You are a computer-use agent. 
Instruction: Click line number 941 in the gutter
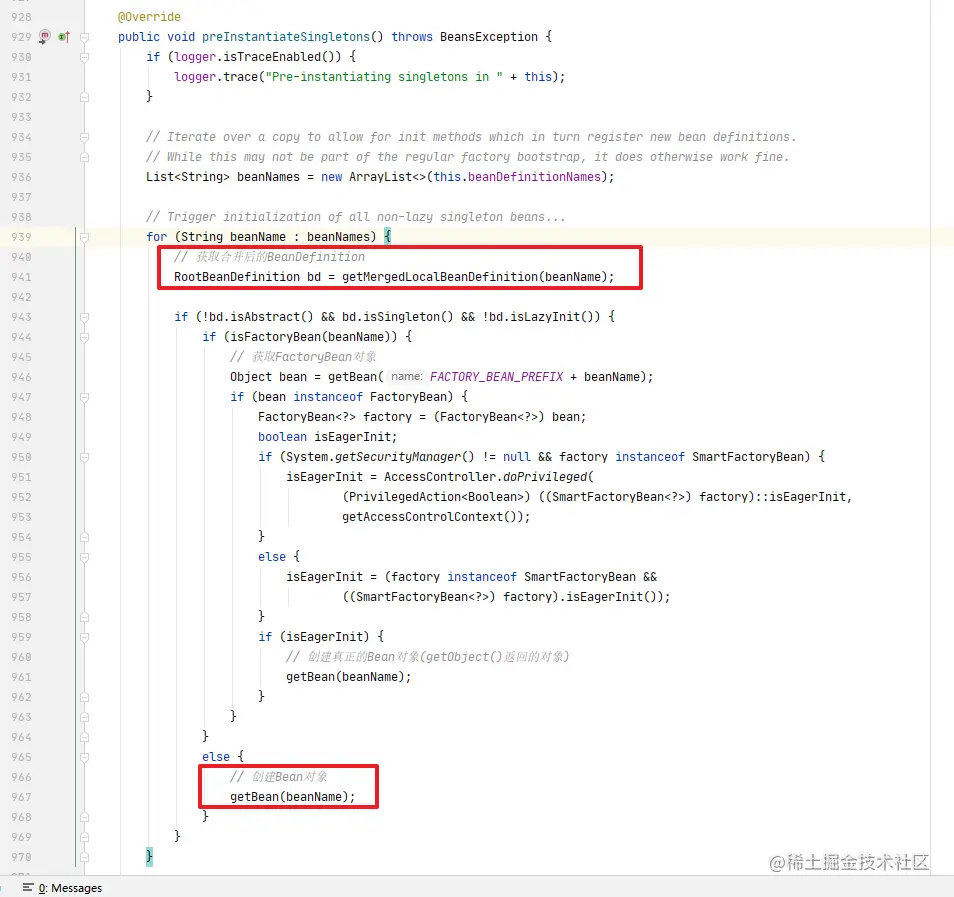[21, 277]
